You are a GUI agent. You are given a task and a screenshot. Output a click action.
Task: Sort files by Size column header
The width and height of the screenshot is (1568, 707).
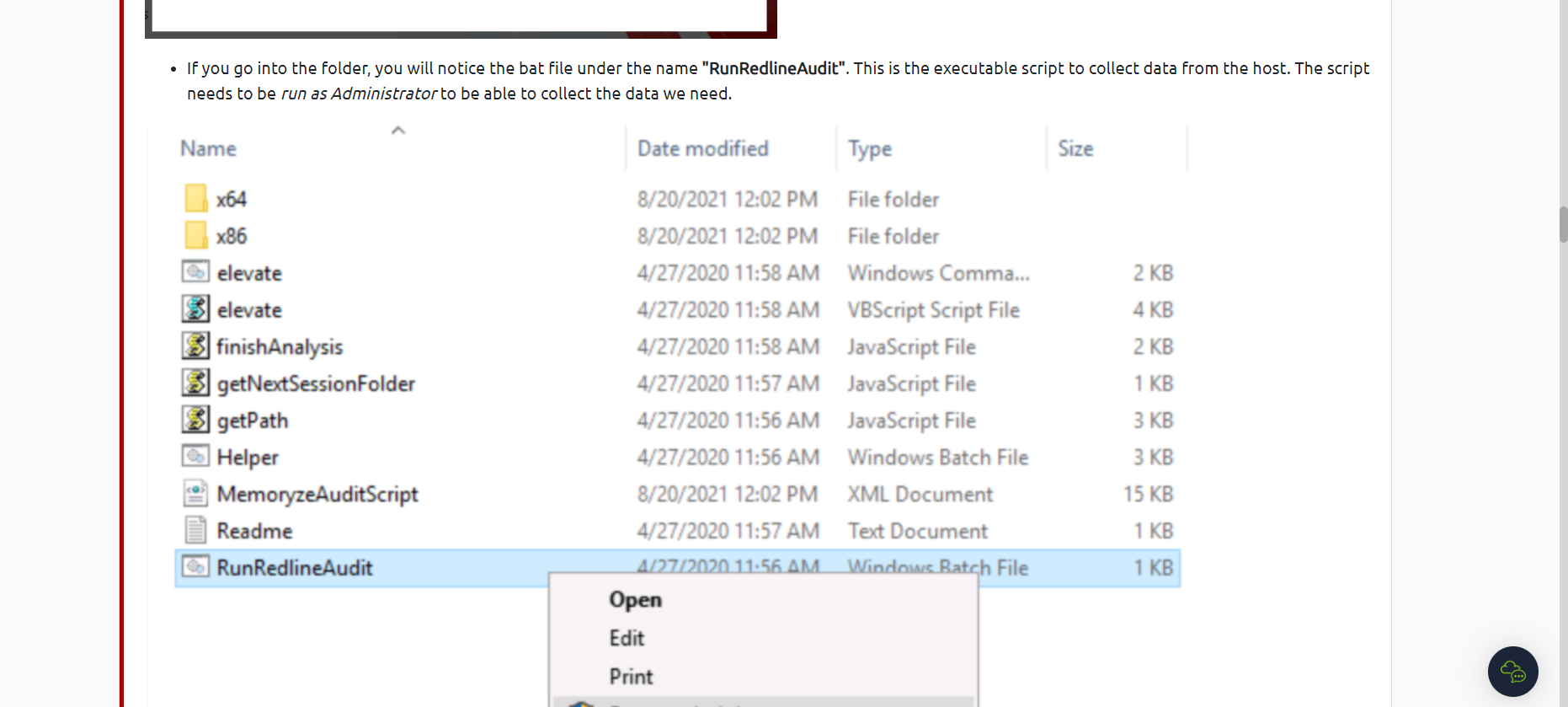[x=1075, y=148]
